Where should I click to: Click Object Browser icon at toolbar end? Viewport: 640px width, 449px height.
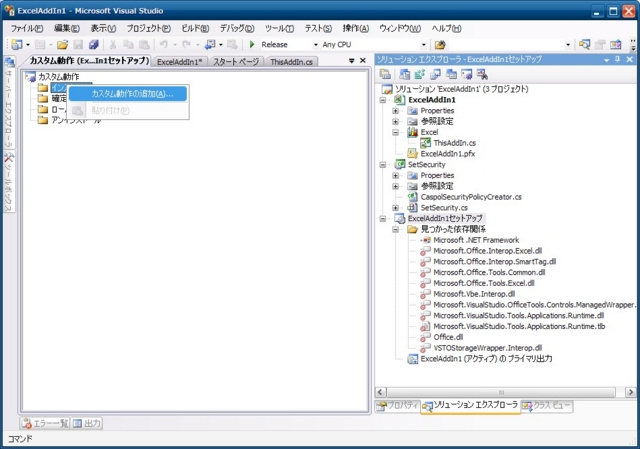pyautogui.click(x=616, y=44)
